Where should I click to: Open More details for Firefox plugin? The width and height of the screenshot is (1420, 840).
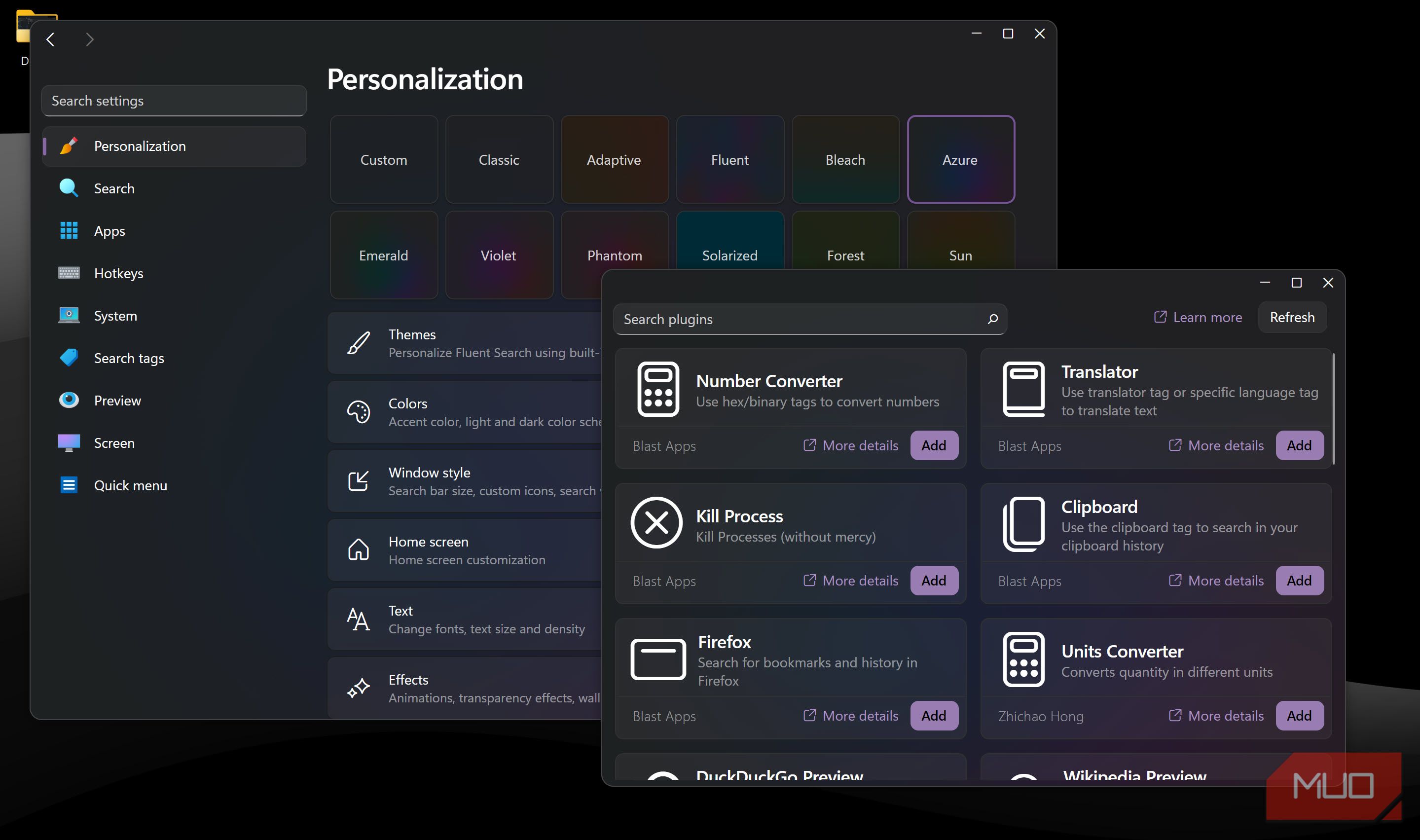pos(851,716)
